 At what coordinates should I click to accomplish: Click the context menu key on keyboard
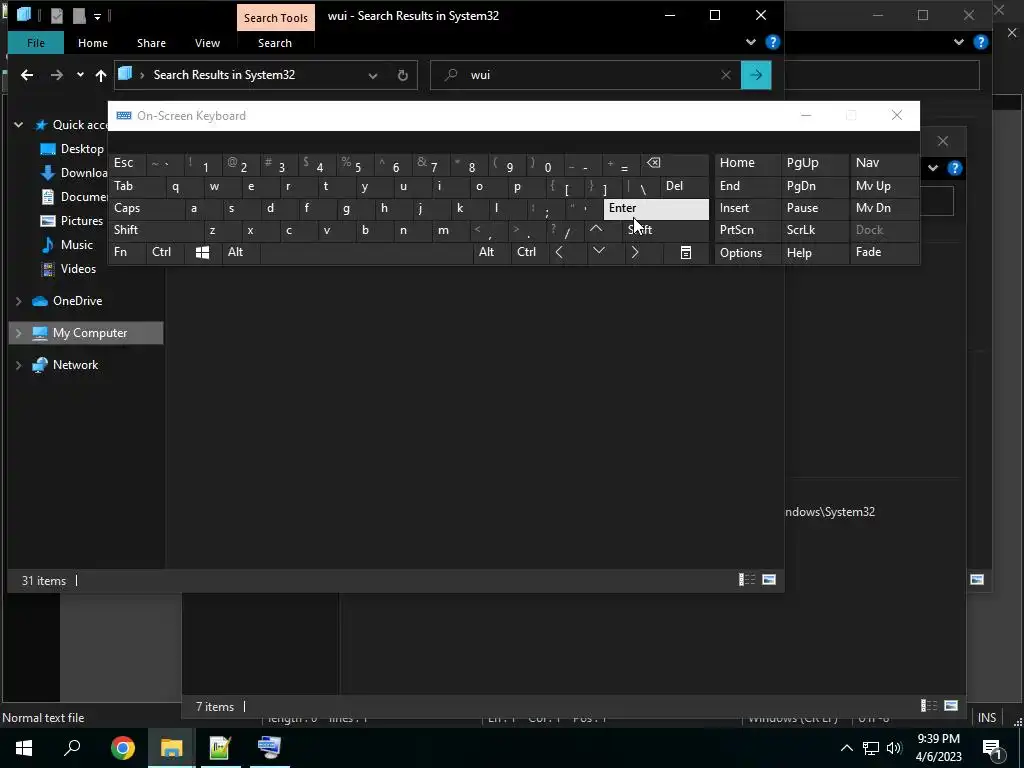coord(686,253)
